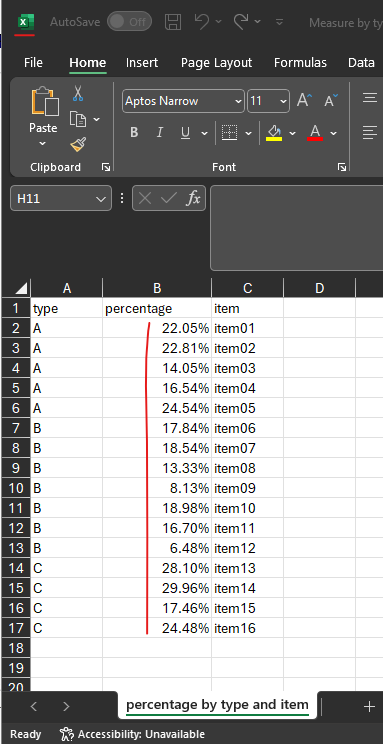Open Font Color palette dropdown arrow
Viewport: 383px width, 744px height.
click(x=334, y=133)
